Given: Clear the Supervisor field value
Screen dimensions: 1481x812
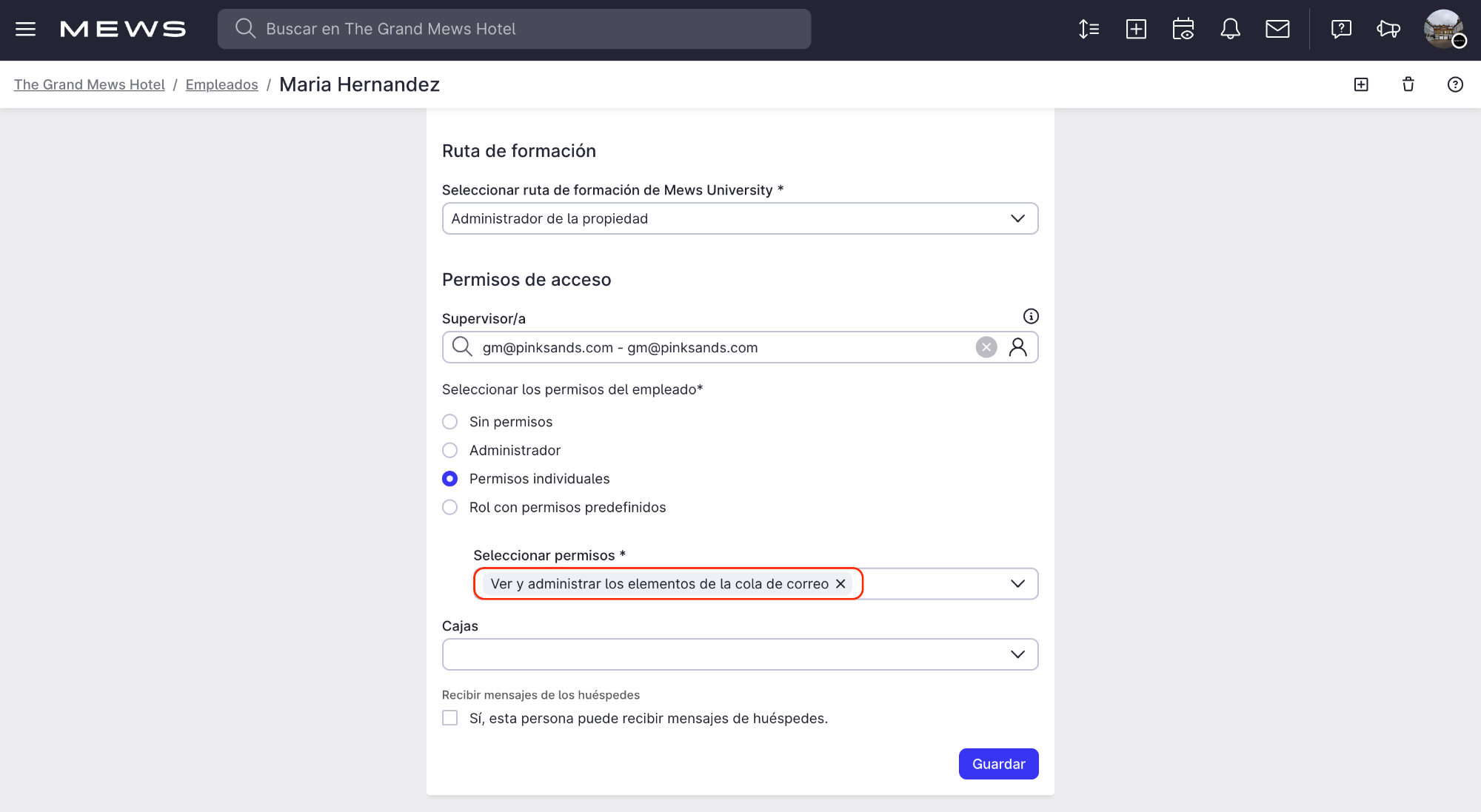Looking at the screenshot, I should coord(986,347).
